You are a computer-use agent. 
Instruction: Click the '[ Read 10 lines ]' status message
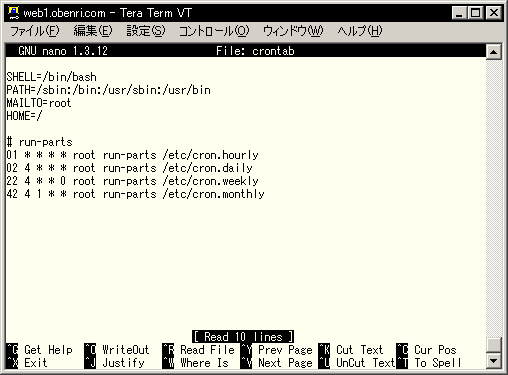click(243, 337)
